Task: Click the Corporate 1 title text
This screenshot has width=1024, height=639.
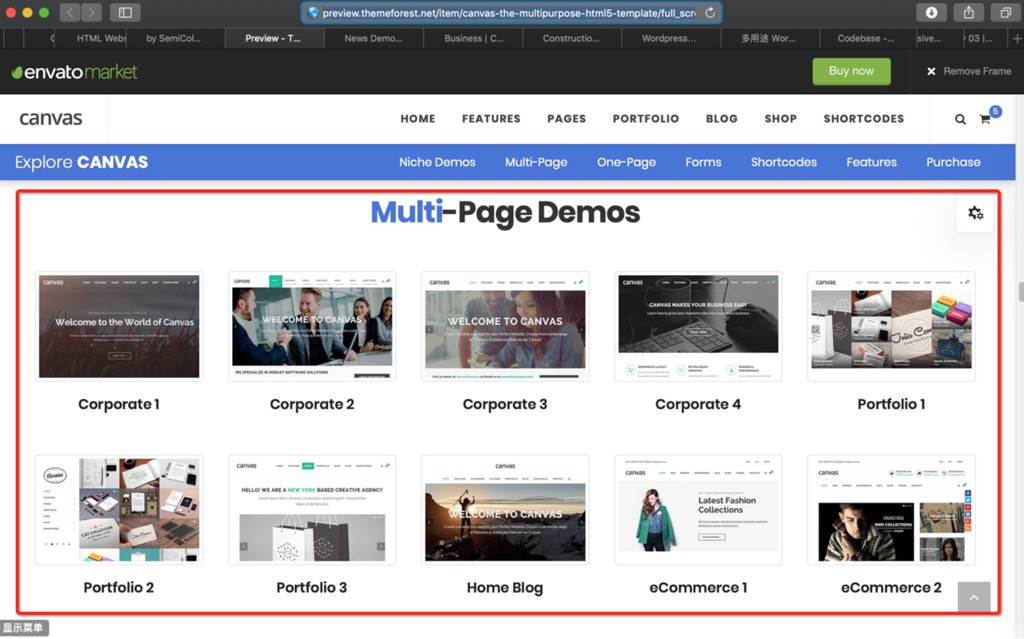Action: pos(119,404)
